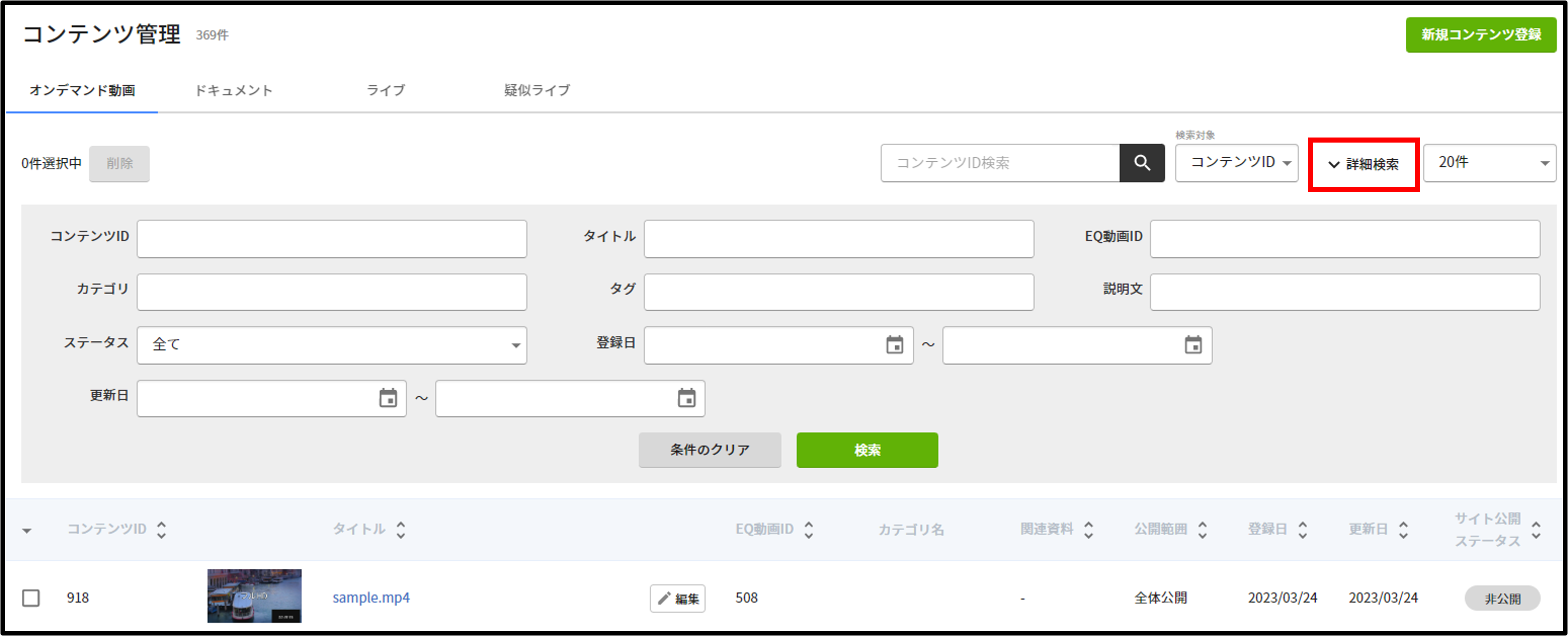Click the 非公開 status badge
The image size is (1568, 636).
tap(1502, 598)
